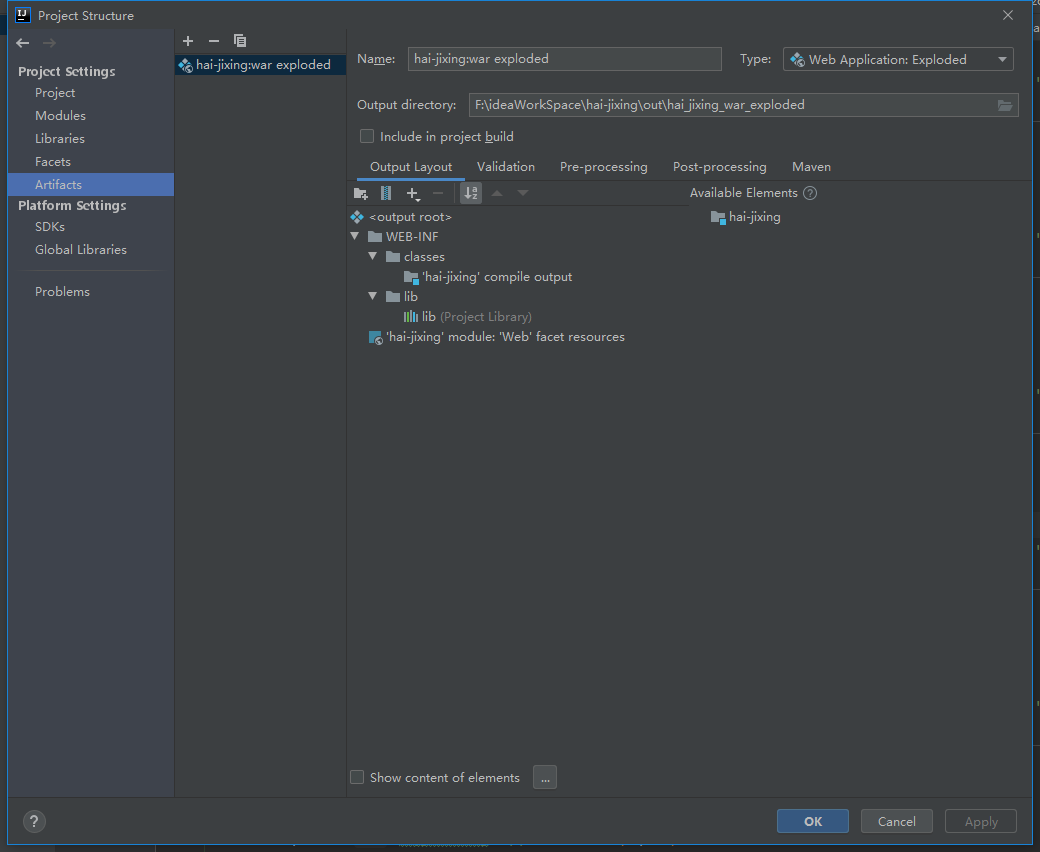
Task: Add a new artifact with plus icon
Action: tap(188, 41)
